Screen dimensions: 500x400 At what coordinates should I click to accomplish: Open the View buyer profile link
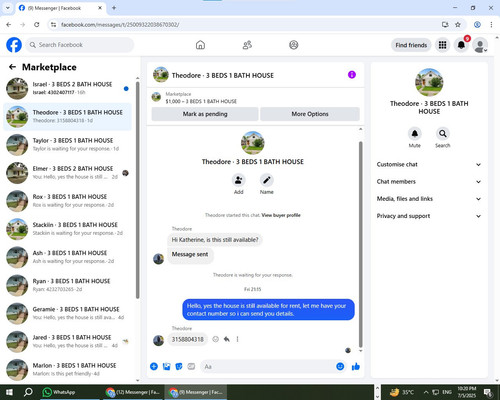point(281,215)
